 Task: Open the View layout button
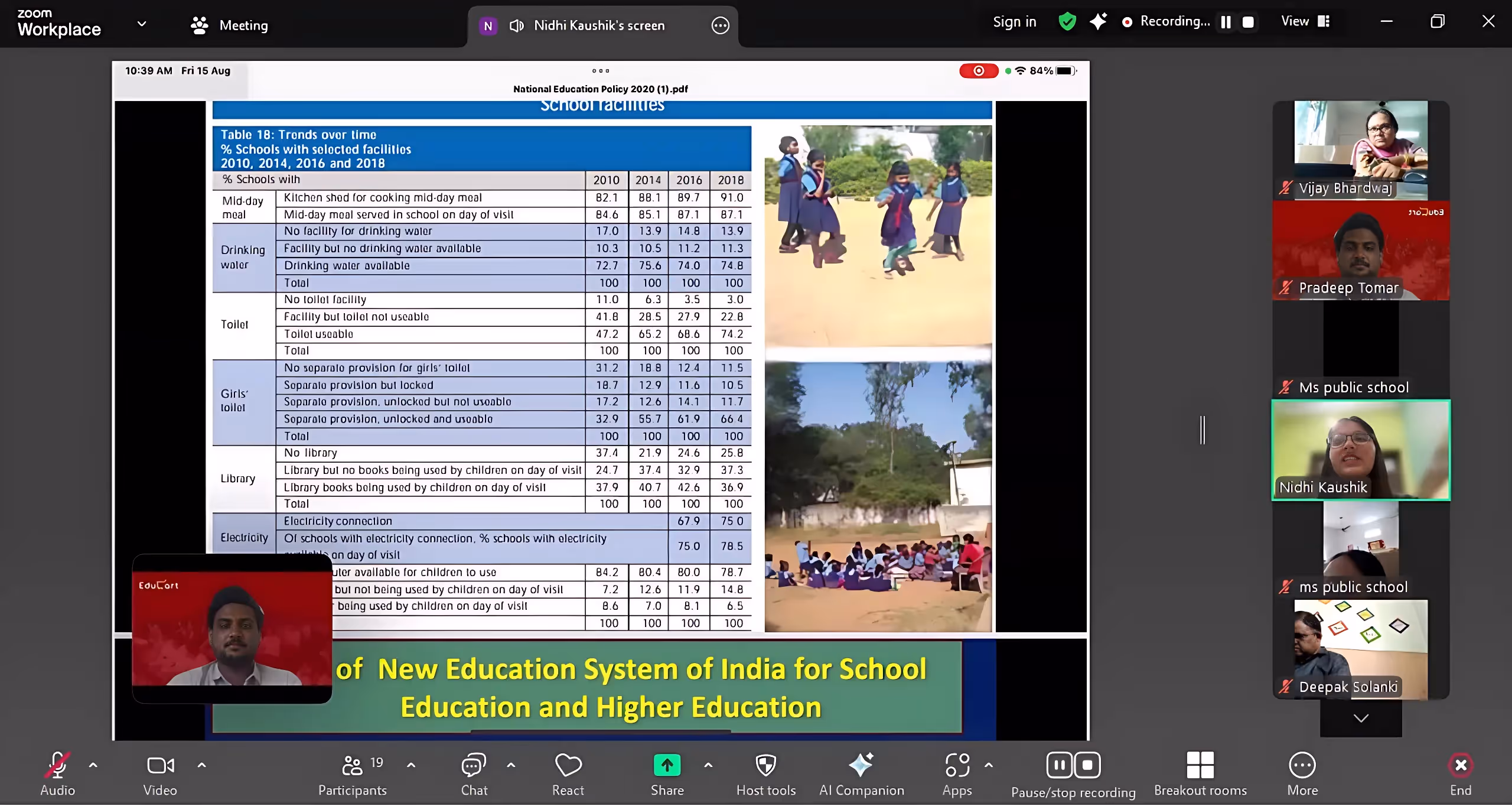[1305, 21]
